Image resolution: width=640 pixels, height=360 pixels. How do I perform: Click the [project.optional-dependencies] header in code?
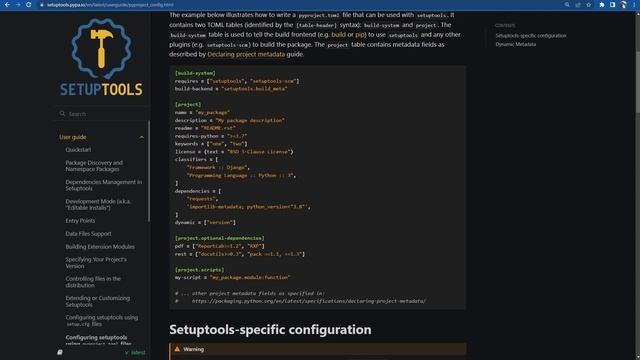point(220,238)
